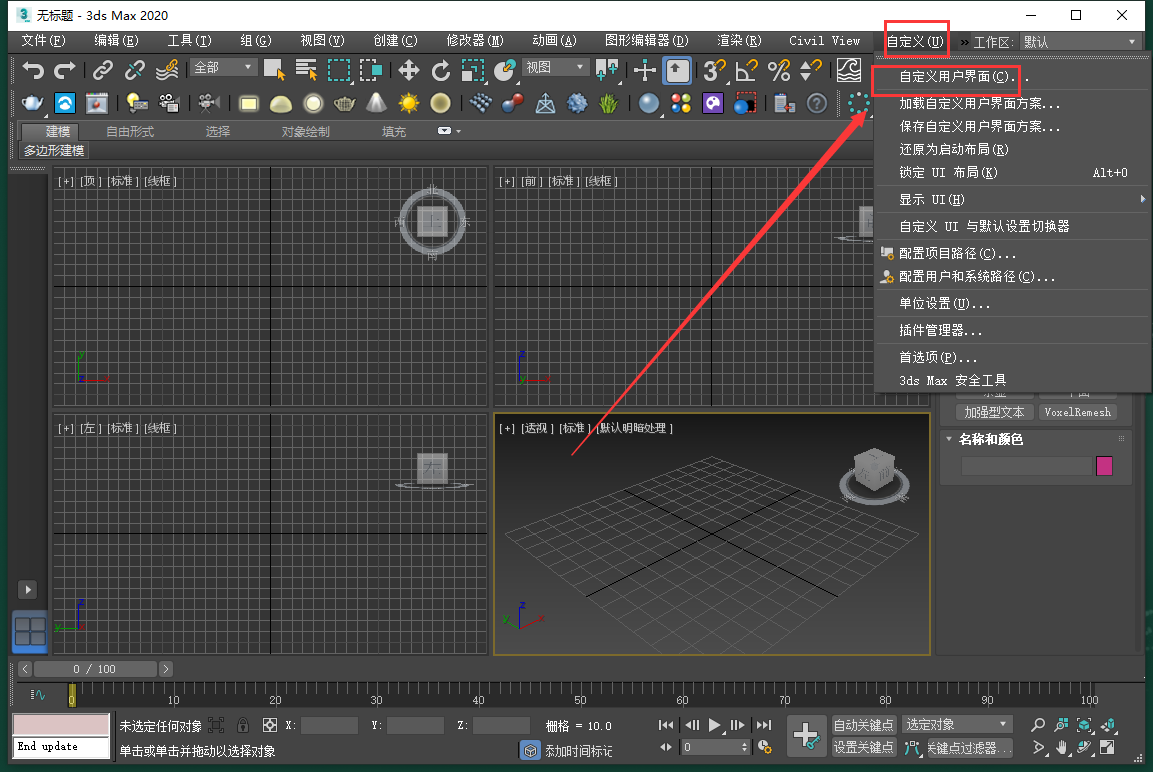Click the sun light icon
Image resolution: width=1153 pixels, height=772 pixels.
pyautogui.click(x=408, y=104)
